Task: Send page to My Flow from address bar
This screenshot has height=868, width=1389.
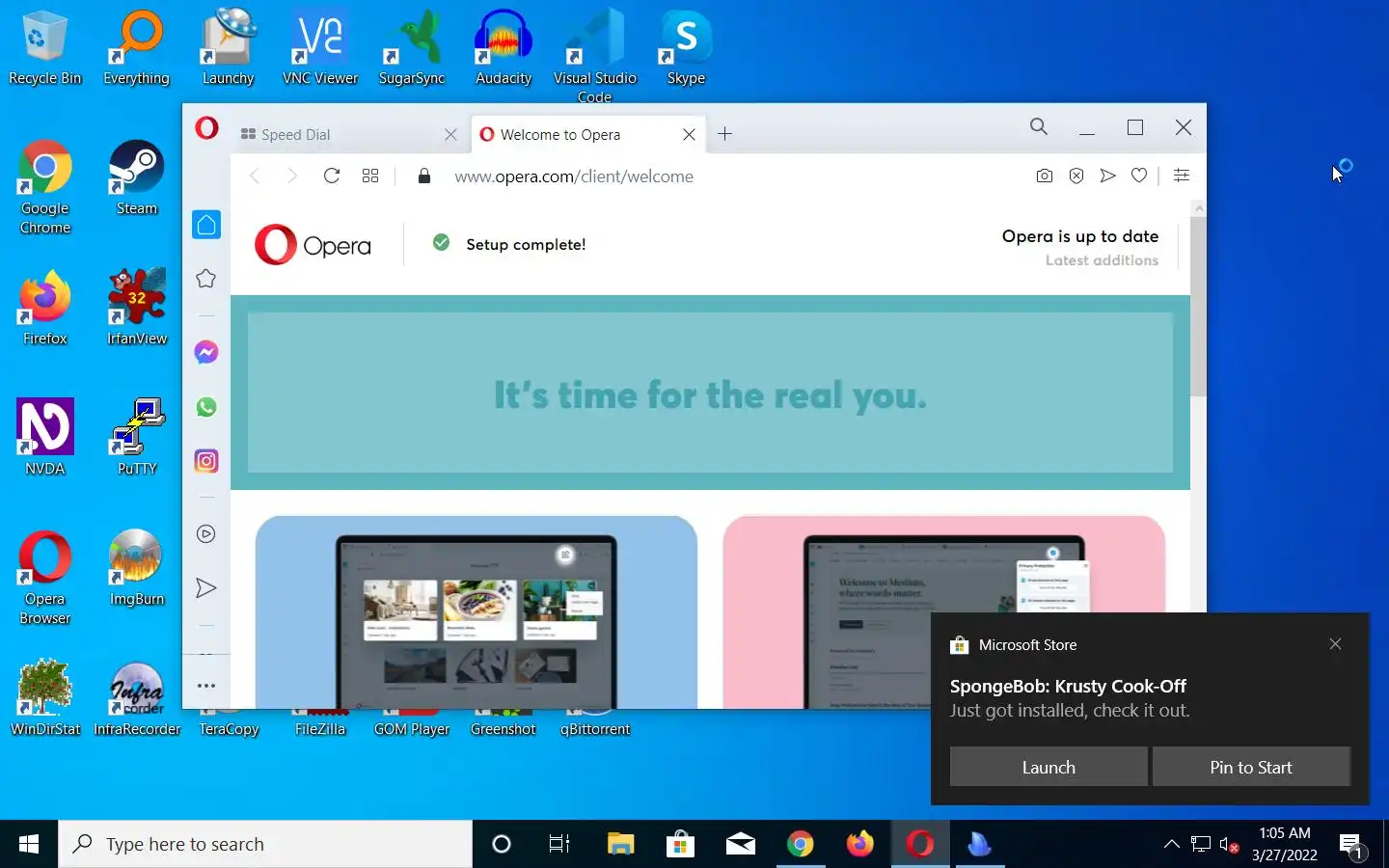Action: coord(1108,176)
